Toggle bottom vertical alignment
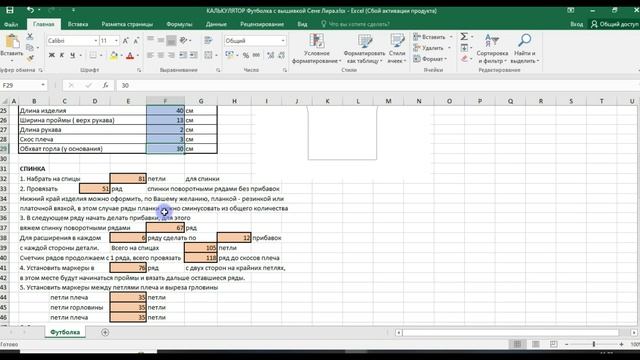This screenshot has width=640, height=360. click(171, 40)
